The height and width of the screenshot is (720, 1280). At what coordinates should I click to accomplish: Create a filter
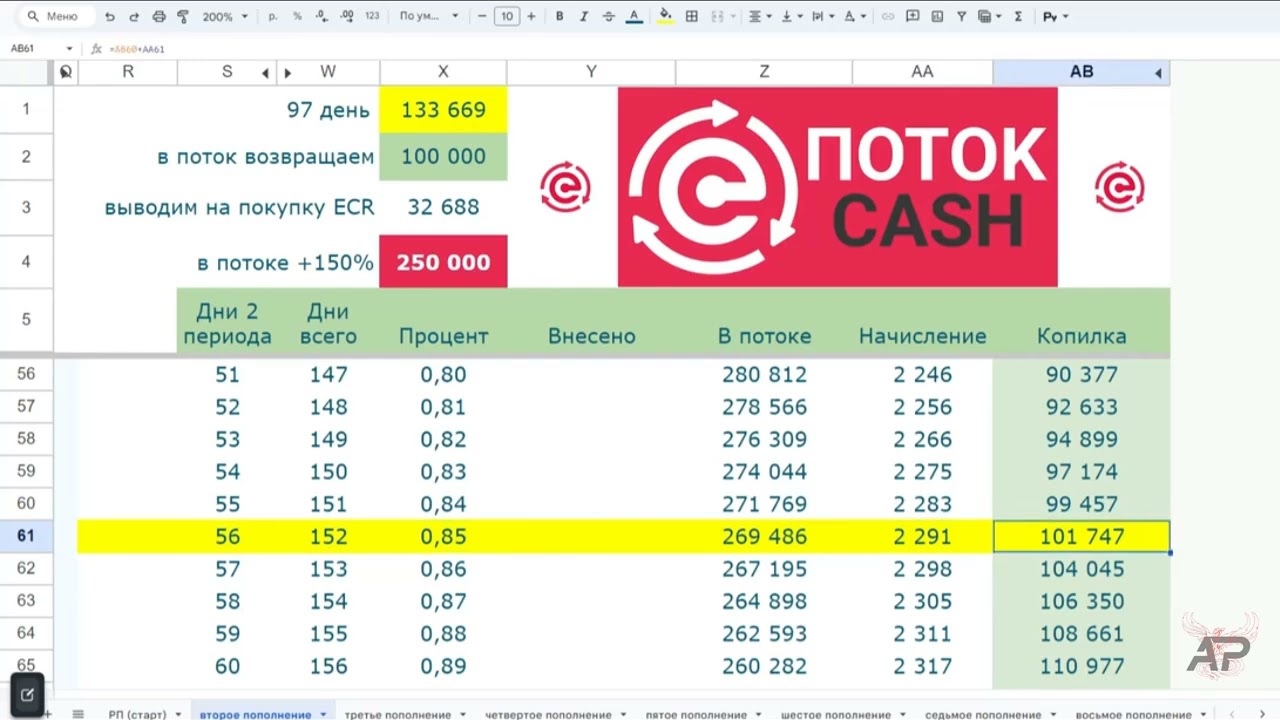(x=961, y=17)
